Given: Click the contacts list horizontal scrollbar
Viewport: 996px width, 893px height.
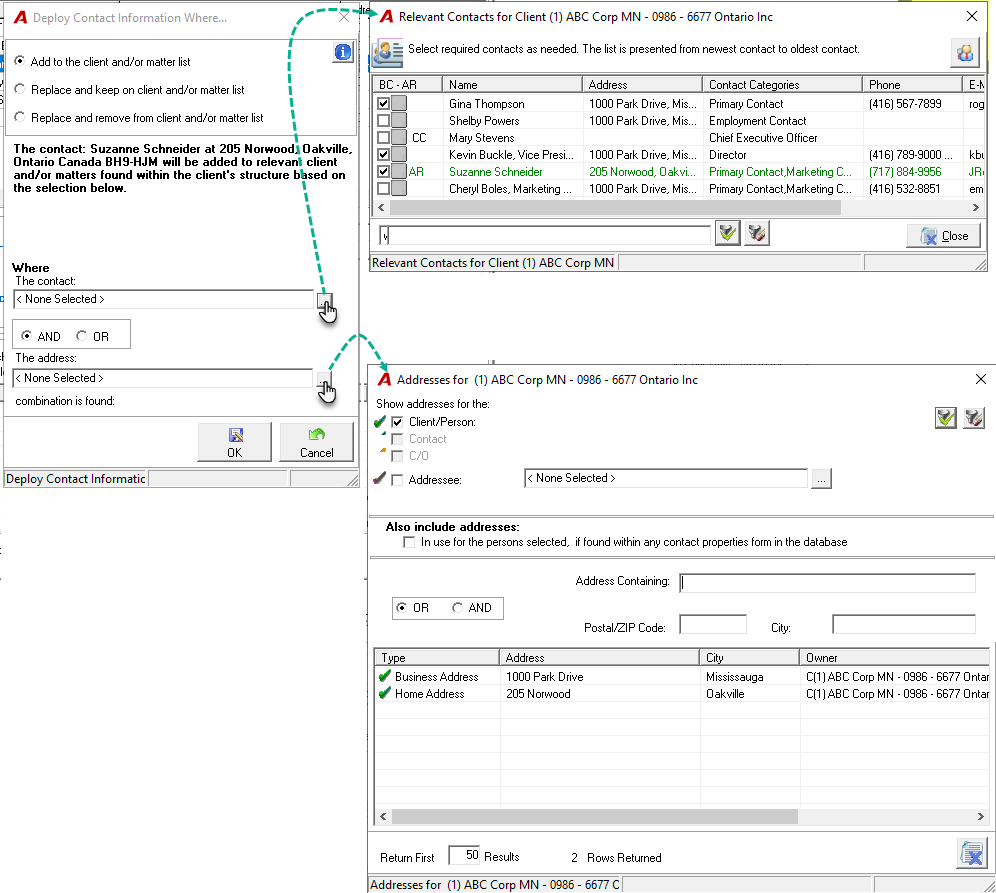Looking at the screenshot, I should 680,208.
